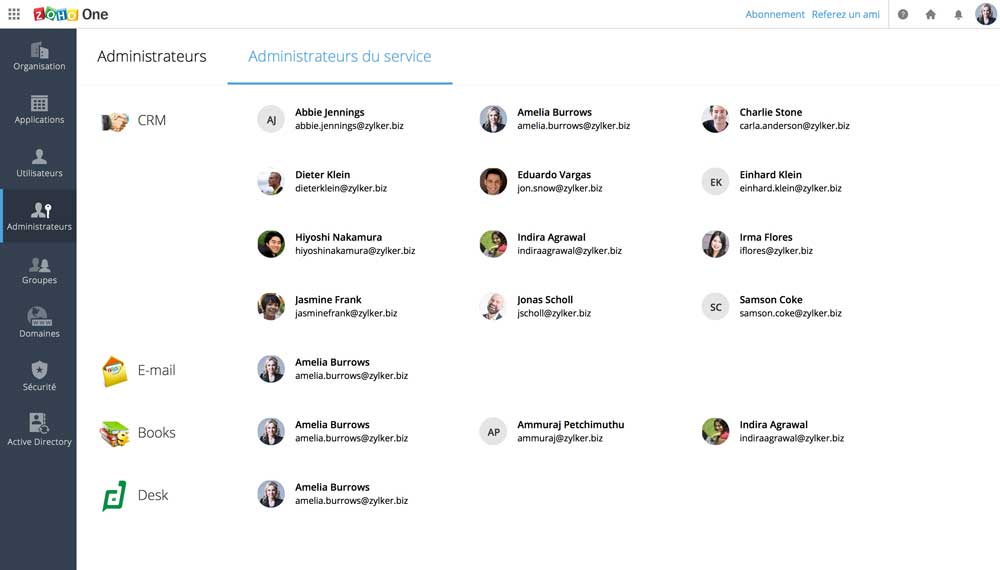
Task: Click the CRM service label
Action: tap(152, 121)
